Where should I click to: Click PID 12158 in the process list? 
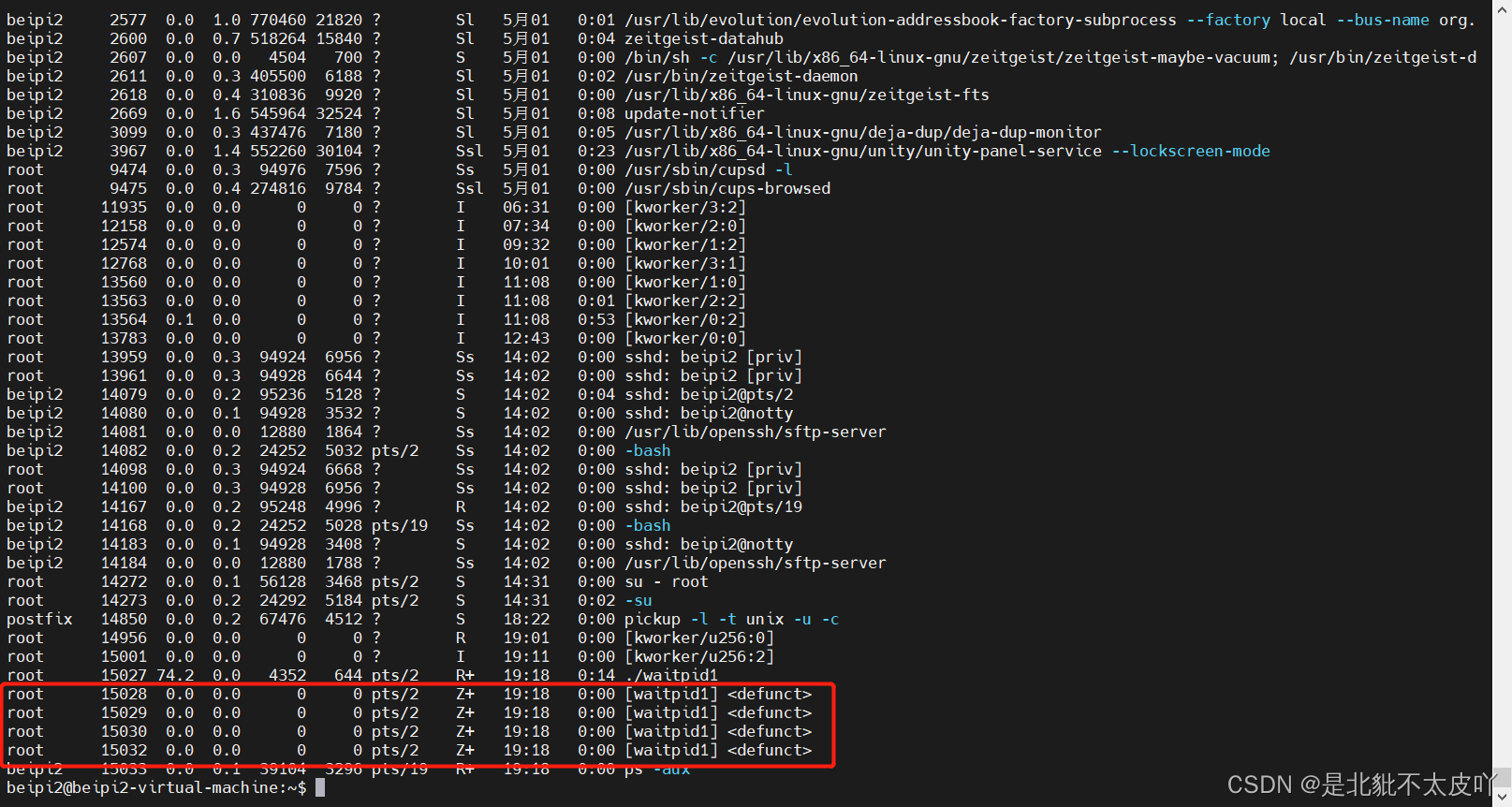[x=124, y=226]
